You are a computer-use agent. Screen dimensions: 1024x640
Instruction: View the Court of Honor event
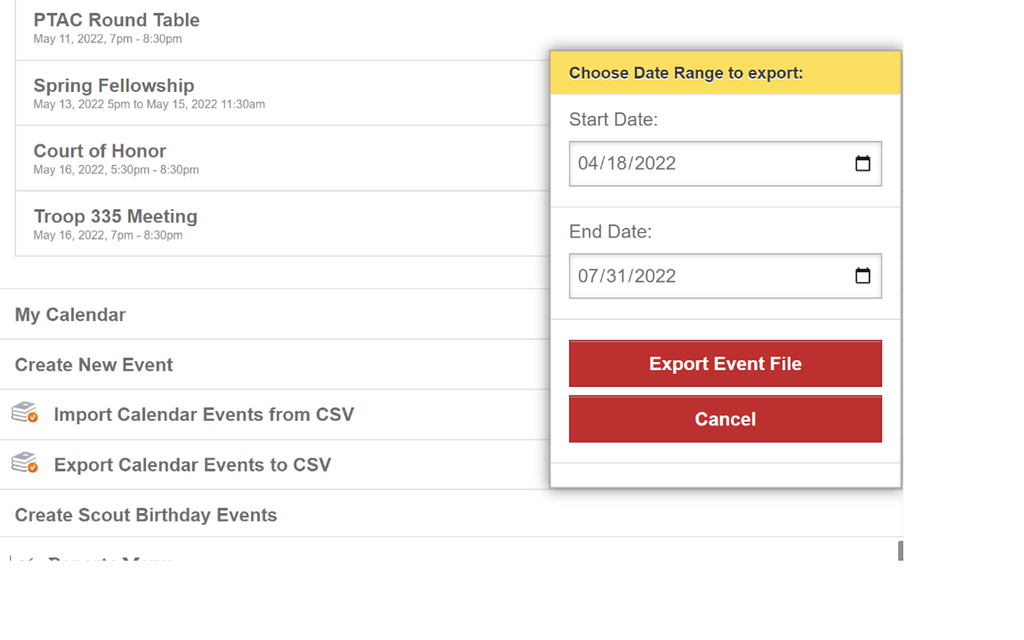(x=100, y=151)
